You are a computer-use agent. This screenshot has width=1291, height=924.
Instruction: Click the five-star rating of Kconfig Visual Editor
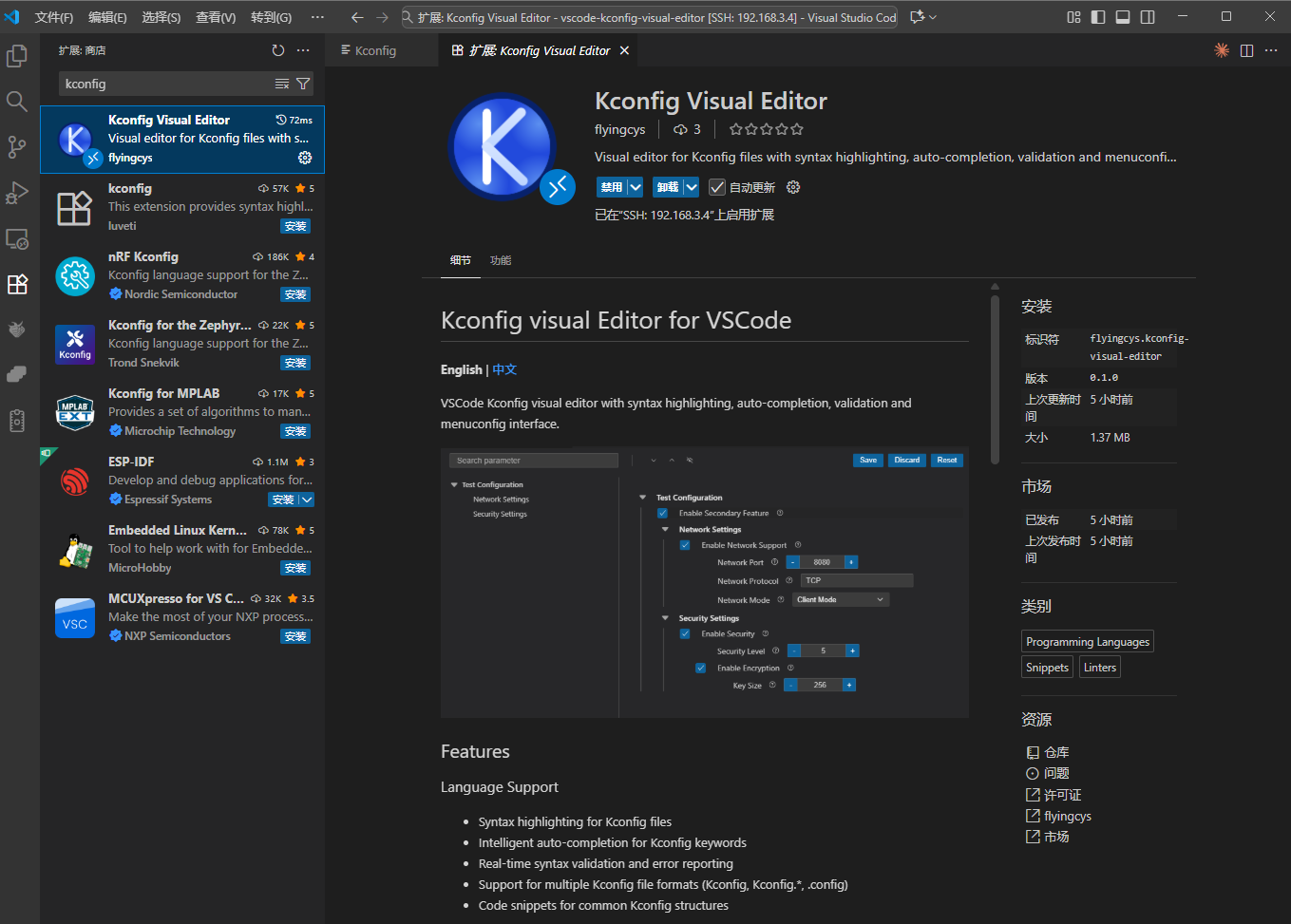point(766,129)
